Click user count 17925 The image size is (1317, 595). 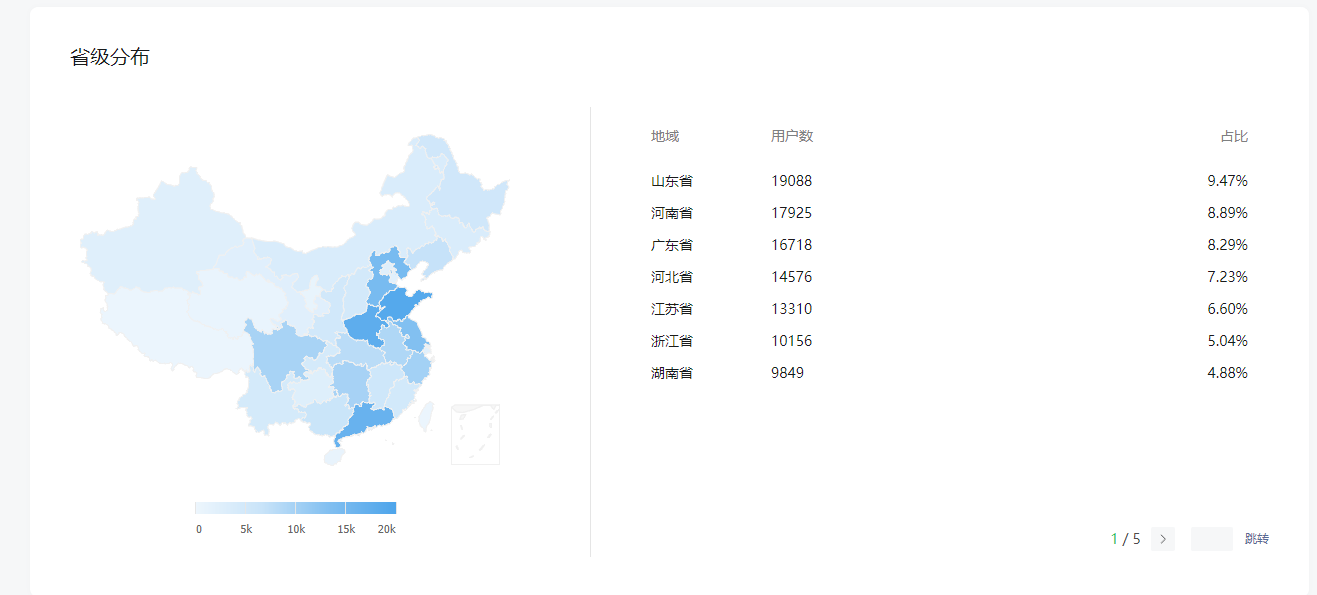click(x=792, y=213)
